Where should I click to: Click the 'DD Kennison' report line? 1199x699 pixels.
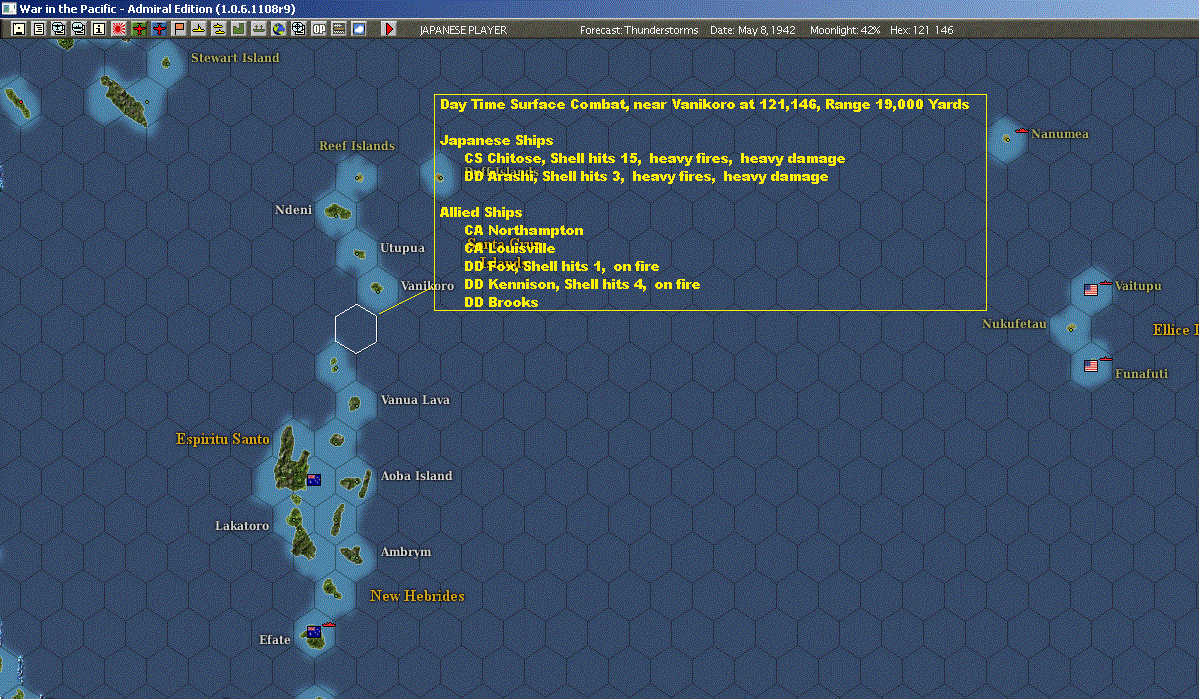[582, 284]
